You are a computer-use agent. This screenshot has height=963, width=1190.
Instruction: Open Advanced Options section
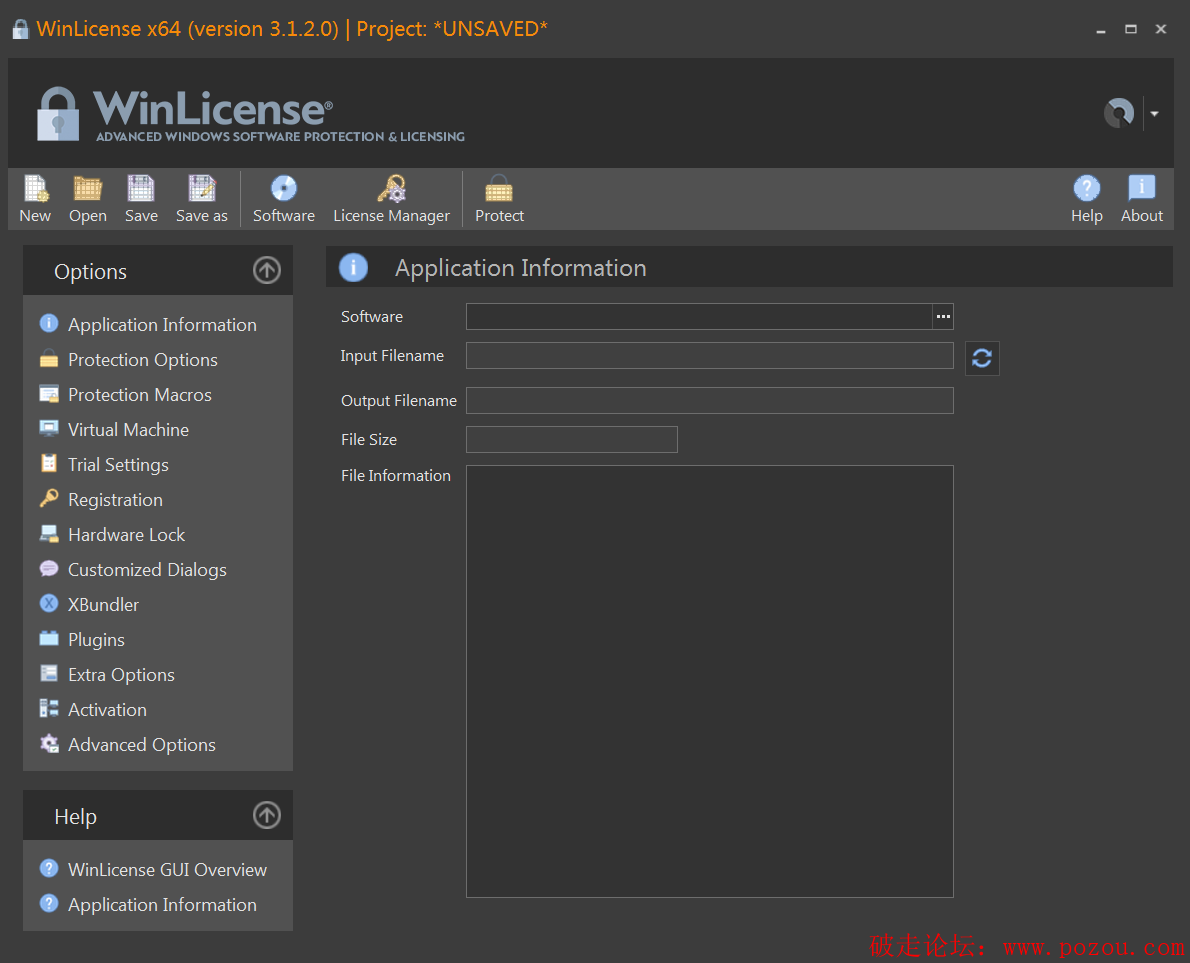tap(142, 744)
